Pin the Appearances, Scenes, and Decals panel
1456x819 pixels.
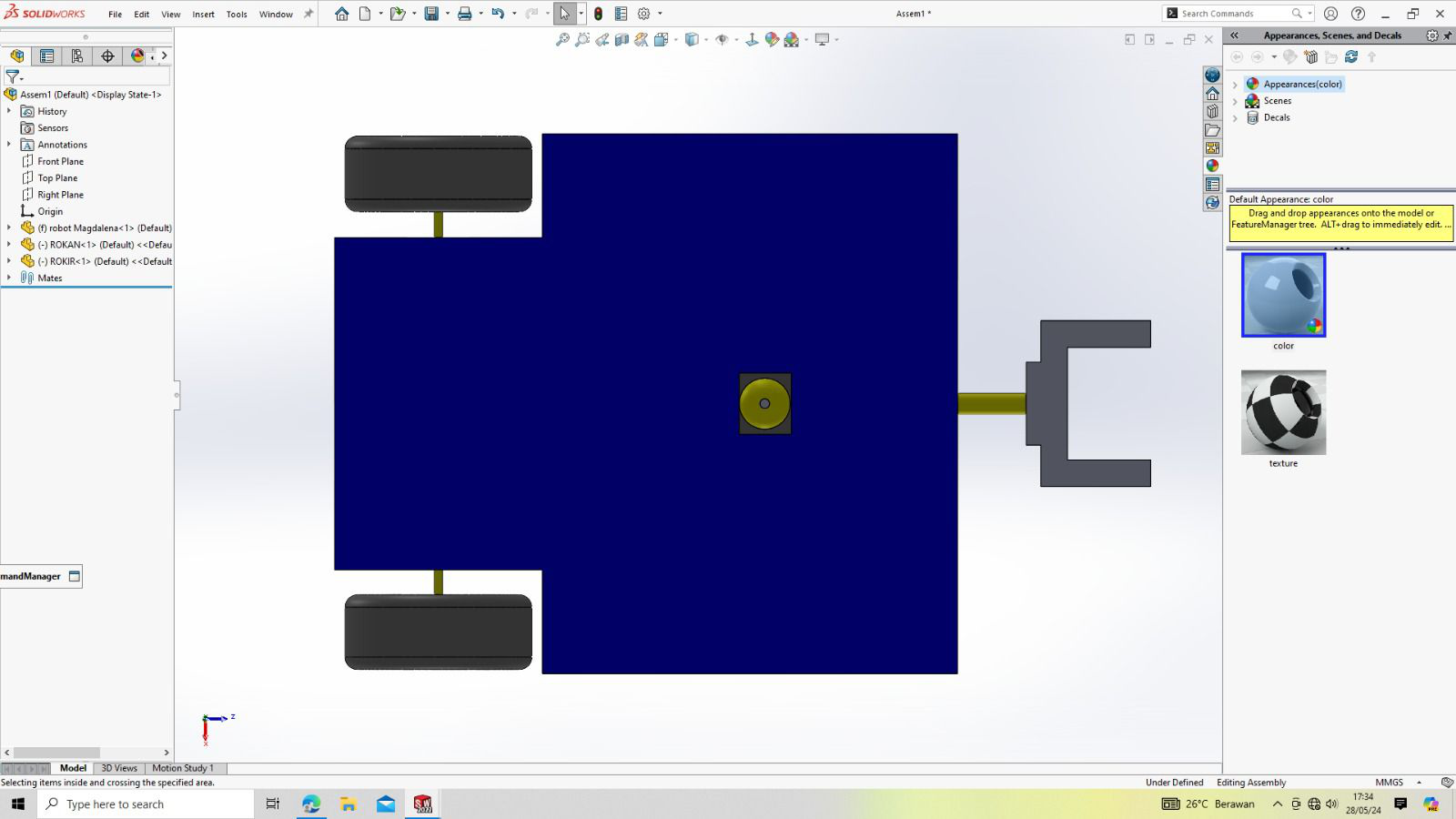coord(1447,35)
